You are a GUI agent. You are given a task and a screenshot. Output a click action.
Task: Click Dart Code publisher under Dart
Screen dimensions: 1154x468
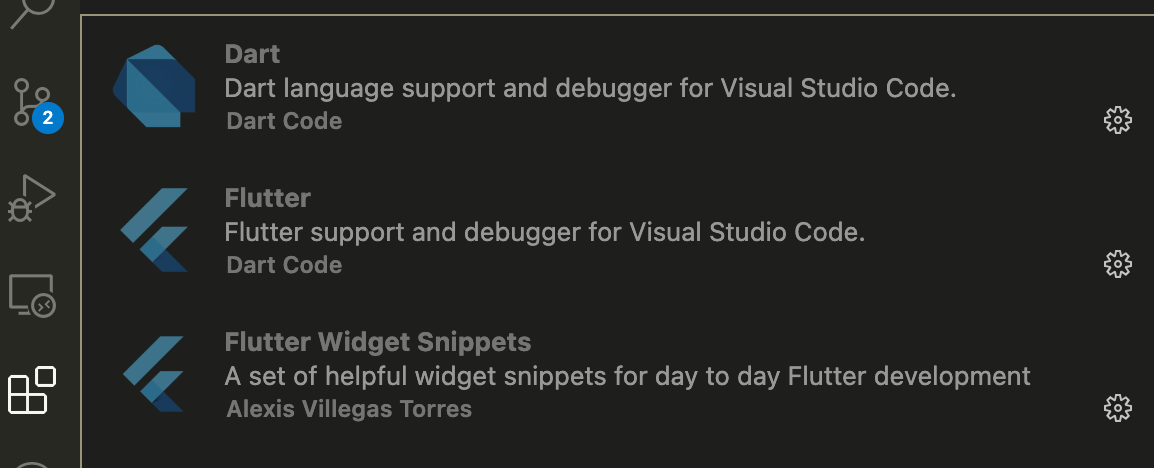(284, 121)
